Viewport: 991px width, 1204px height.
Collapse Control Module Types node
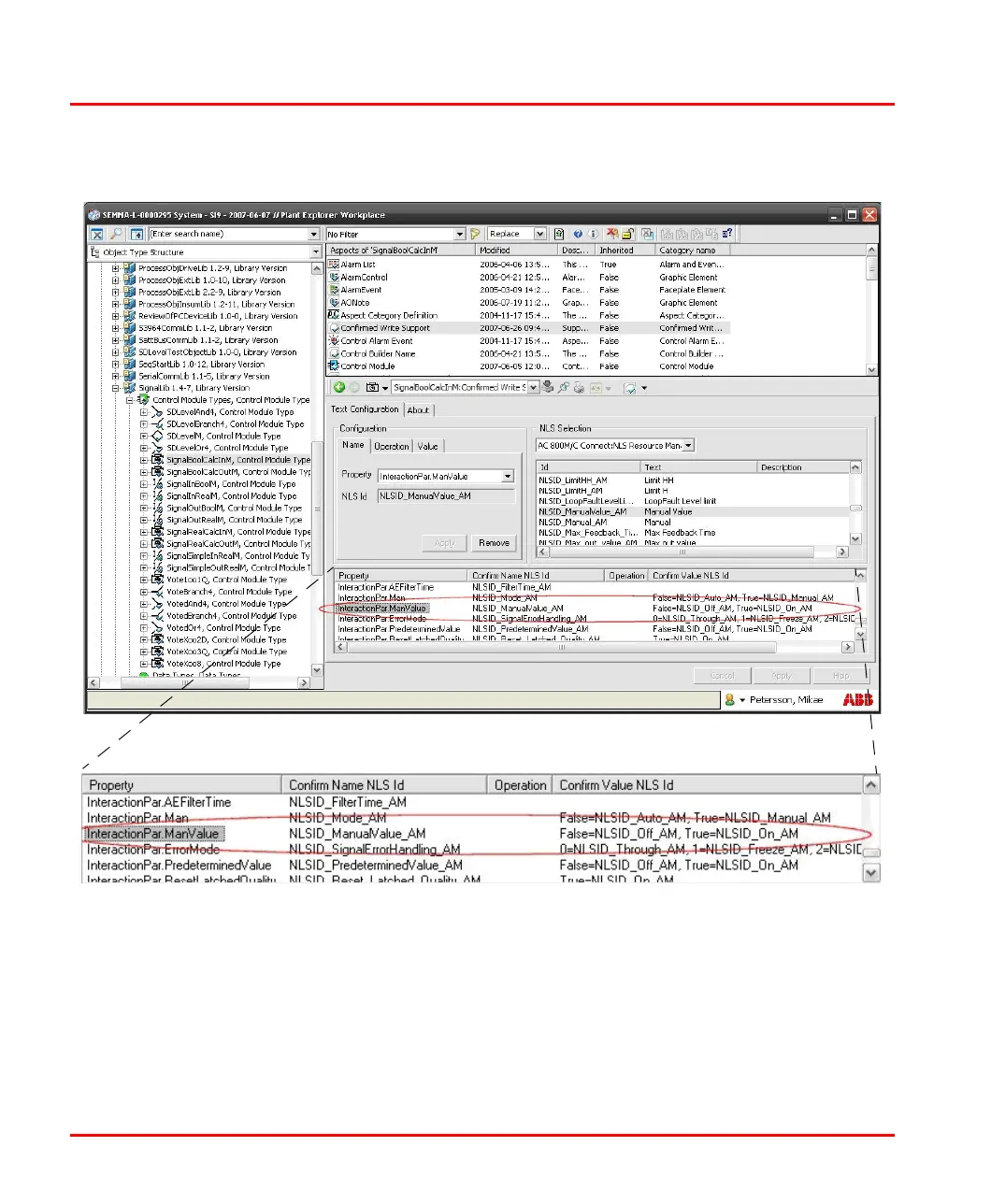click(130, 400)
